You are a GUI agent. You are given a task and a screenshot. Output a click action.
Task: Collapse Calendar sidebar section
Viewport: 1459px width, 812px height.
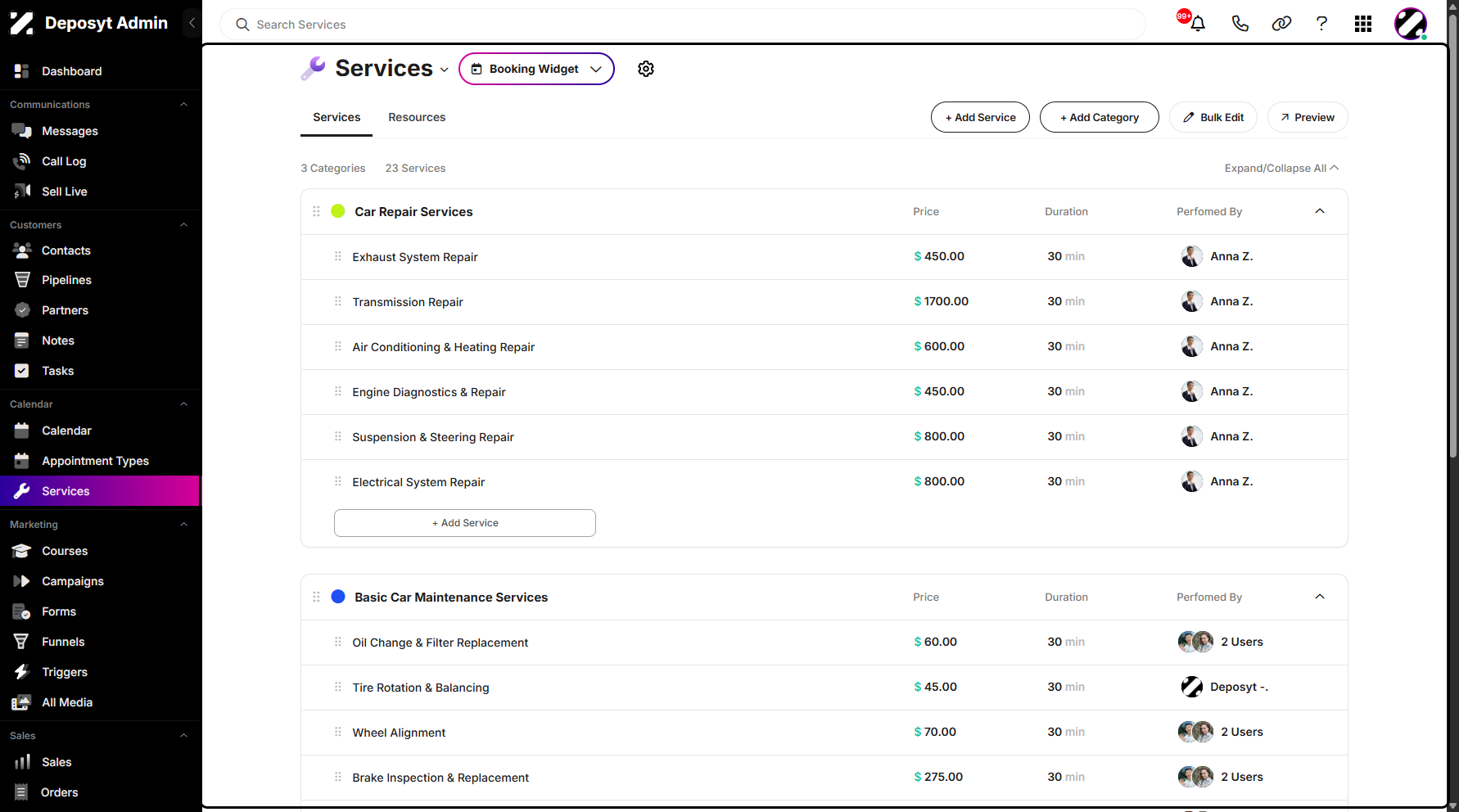pos(183,404)
